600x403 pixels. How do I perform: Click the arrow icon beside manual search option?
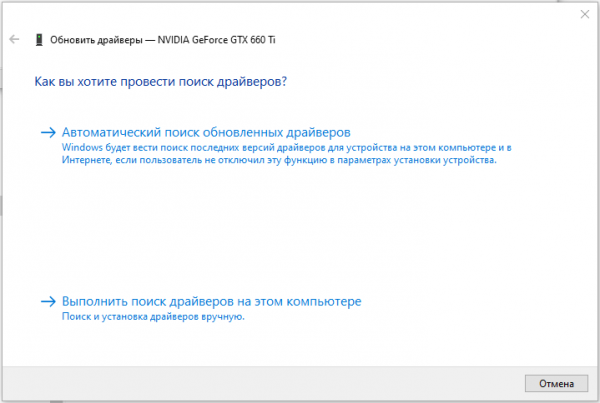click(49, 302)
